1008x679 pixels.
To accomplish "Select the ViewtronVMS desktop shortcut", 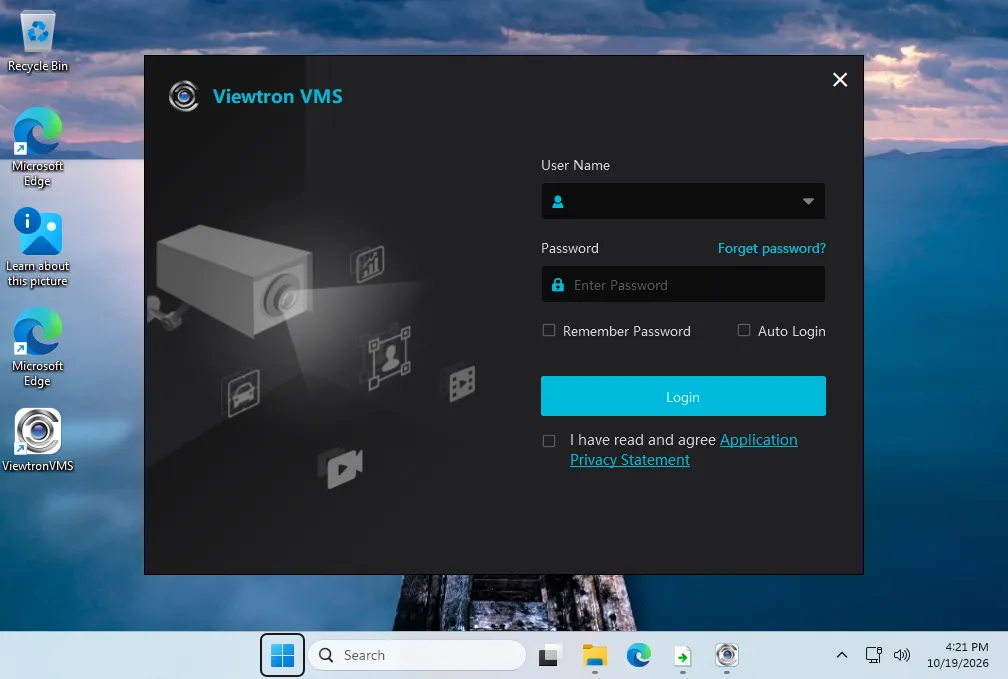I will (x=38, y=440).
